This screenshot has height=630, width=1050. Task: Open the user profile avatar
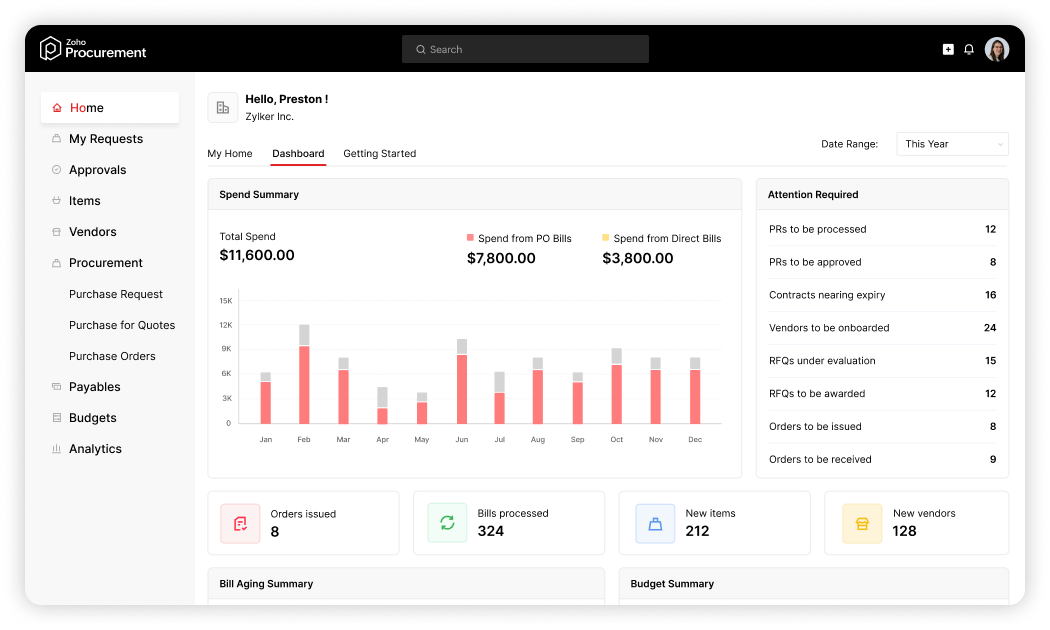996,50
